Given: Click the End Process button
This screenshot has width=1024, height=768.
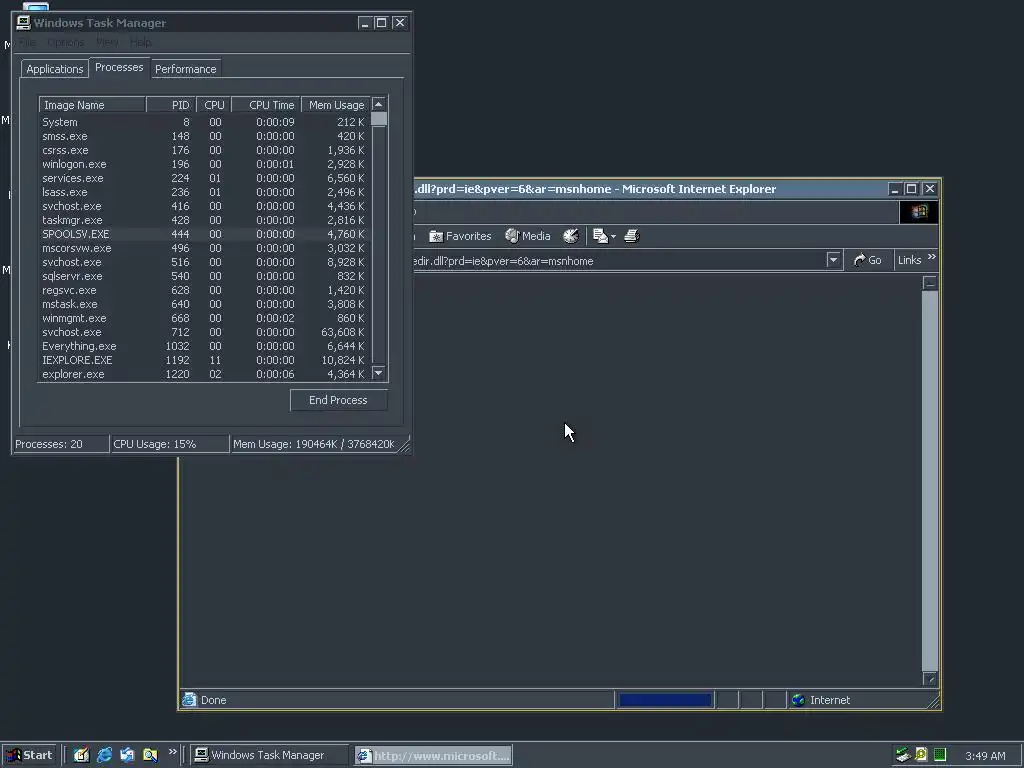Looking at the screenshot, I should pos(338,400).
